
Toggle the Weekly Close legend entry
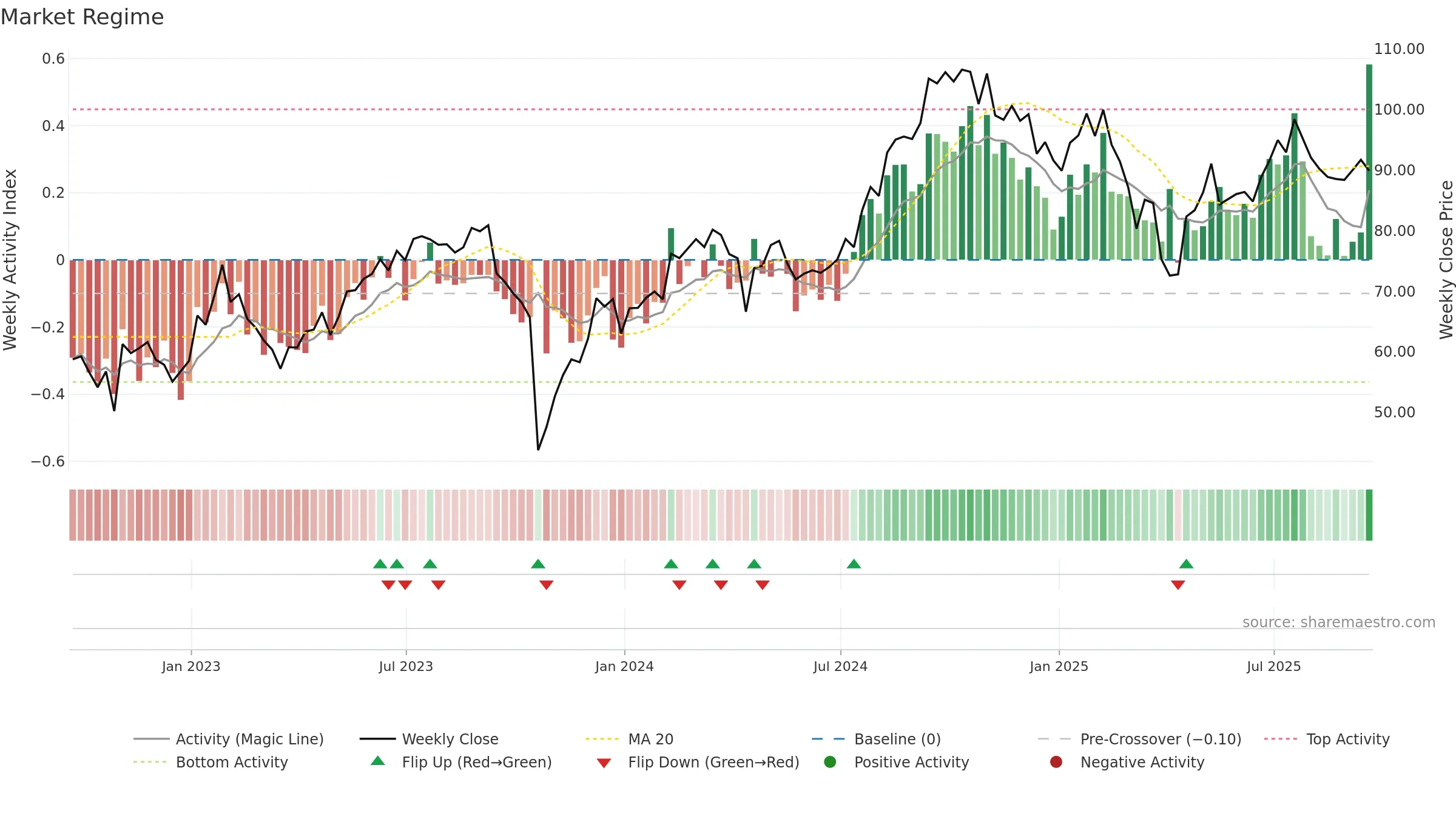(x=429, y=739)
